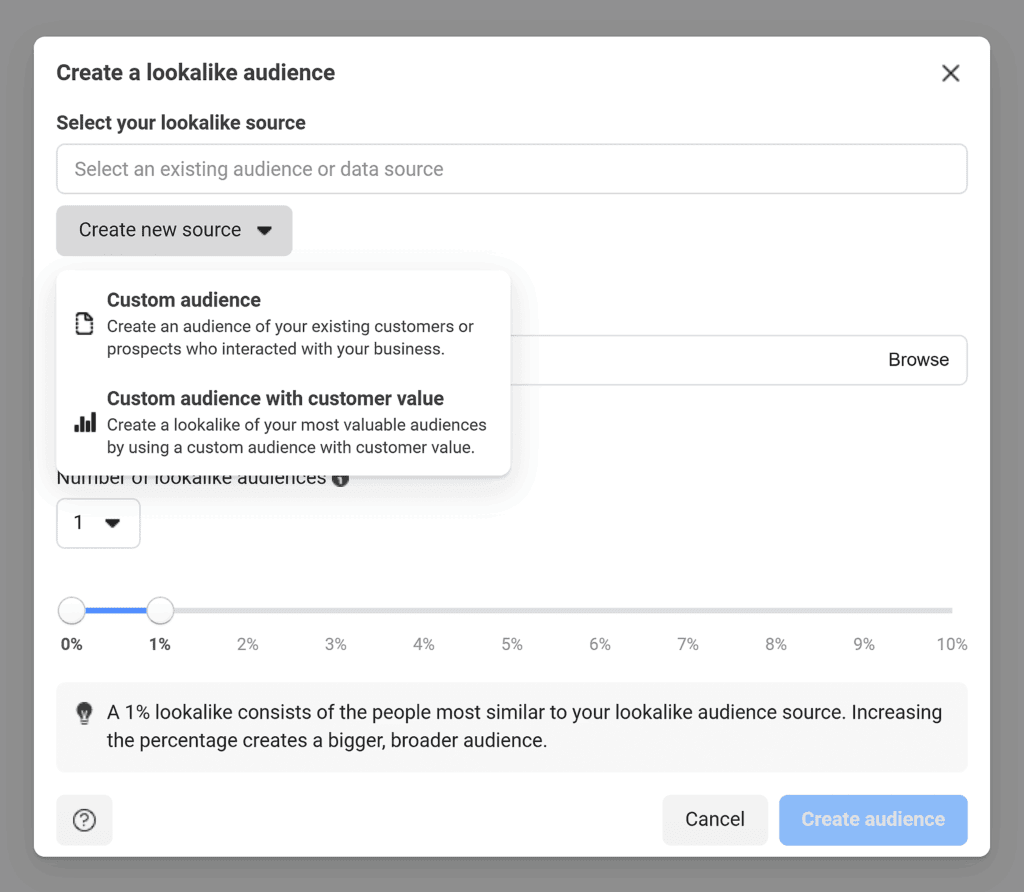Screen dimensions: 1024x892
Task: Click the Cancel button
Action: [x=715, y=819]
